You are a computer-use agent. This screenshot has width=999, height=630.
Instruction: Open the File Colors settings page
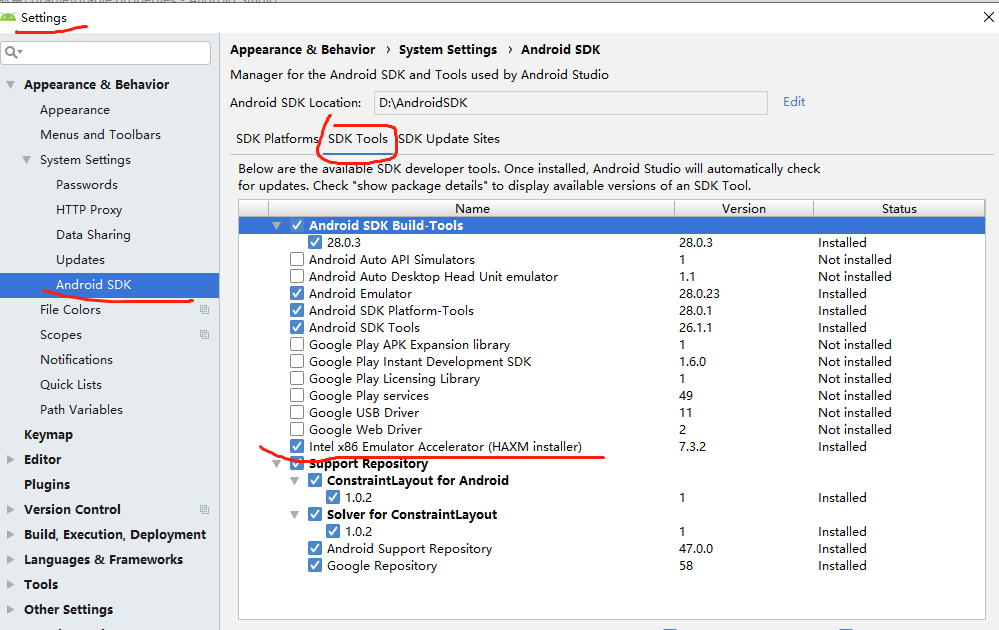coord(70,310)
